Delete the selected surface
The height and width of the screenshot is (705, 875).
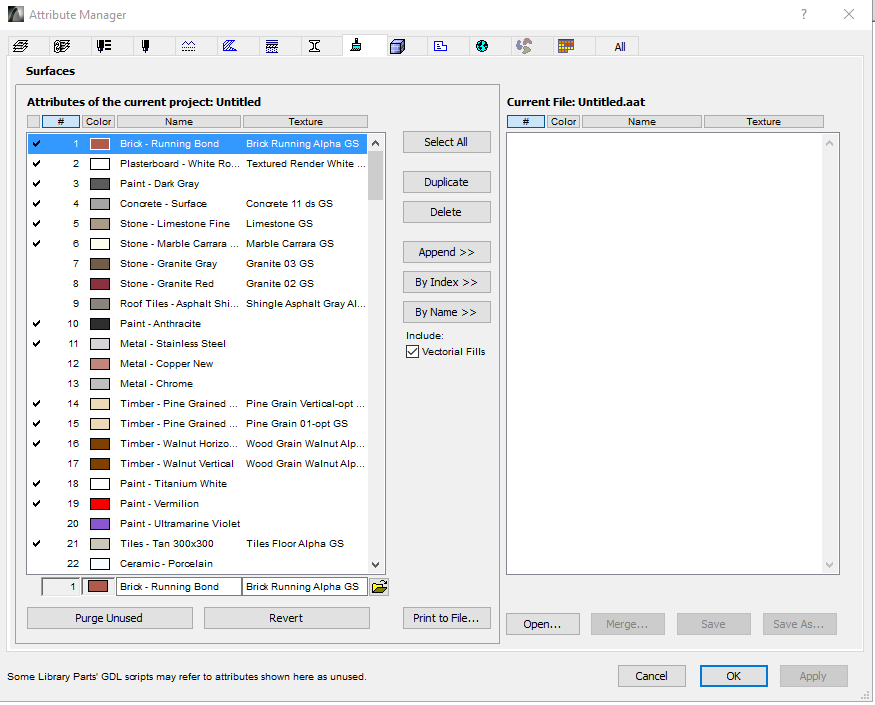point(446,212)
